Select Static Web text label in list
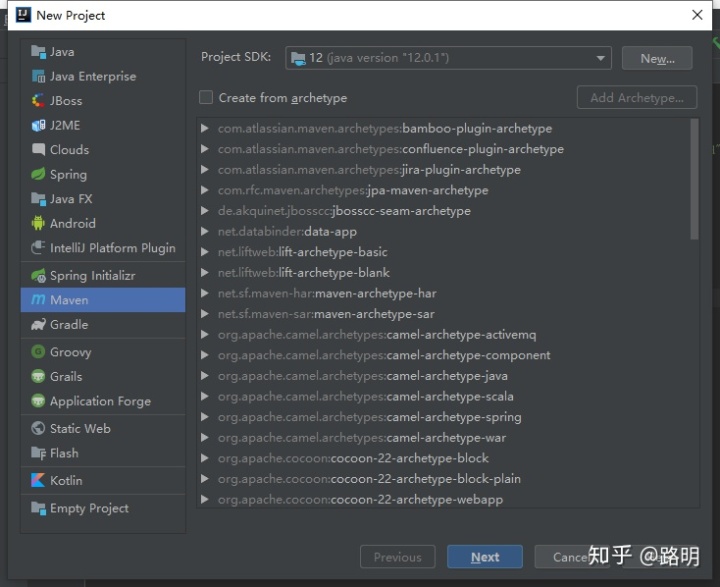720x587 pixels. coord(80,429)
